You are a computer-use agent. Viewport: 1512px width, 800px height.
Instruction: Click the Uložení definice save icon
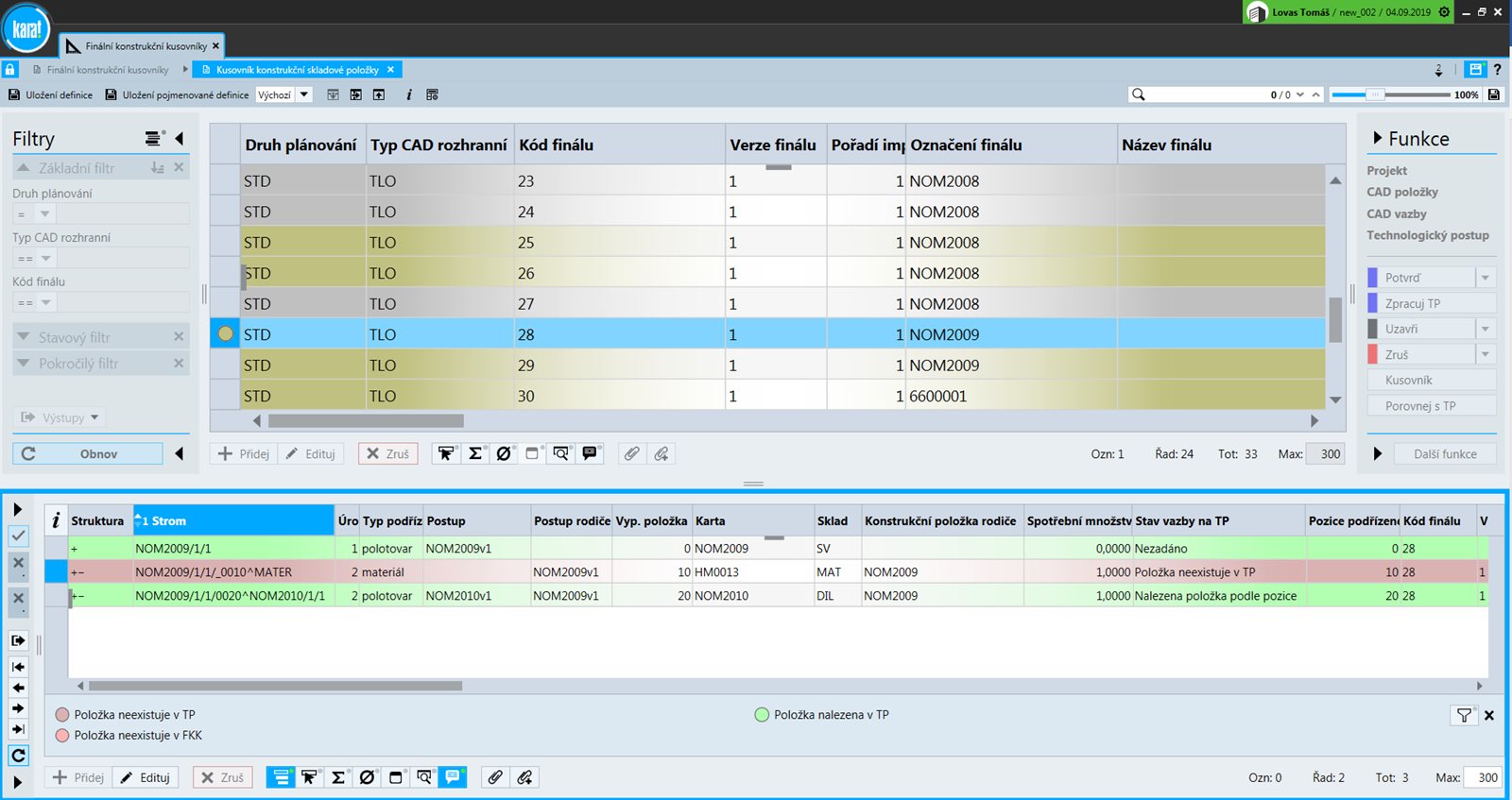click(14, 94)
